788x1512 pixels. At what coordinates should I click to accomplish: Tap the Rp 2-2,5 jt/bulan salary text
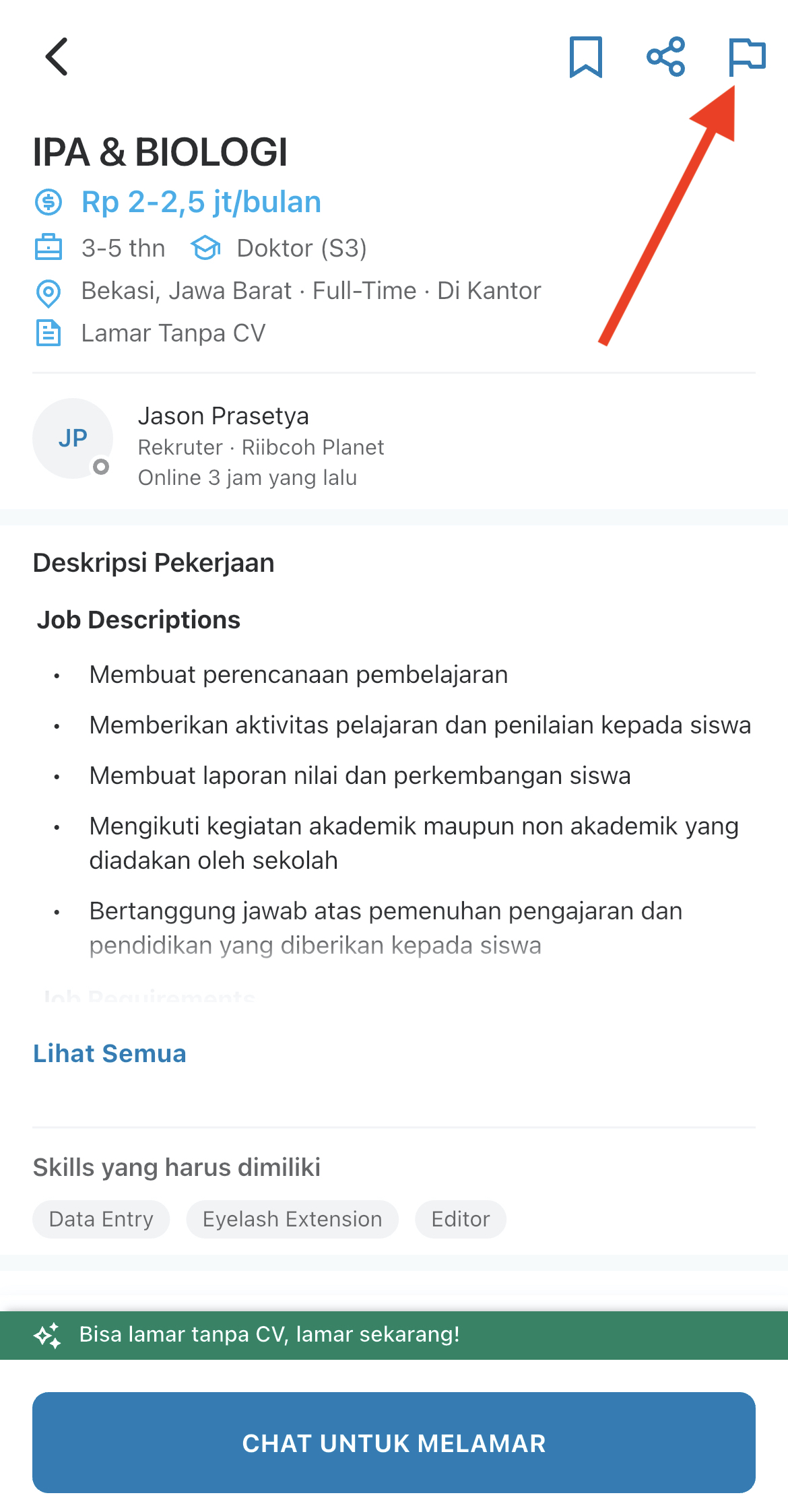201,202
